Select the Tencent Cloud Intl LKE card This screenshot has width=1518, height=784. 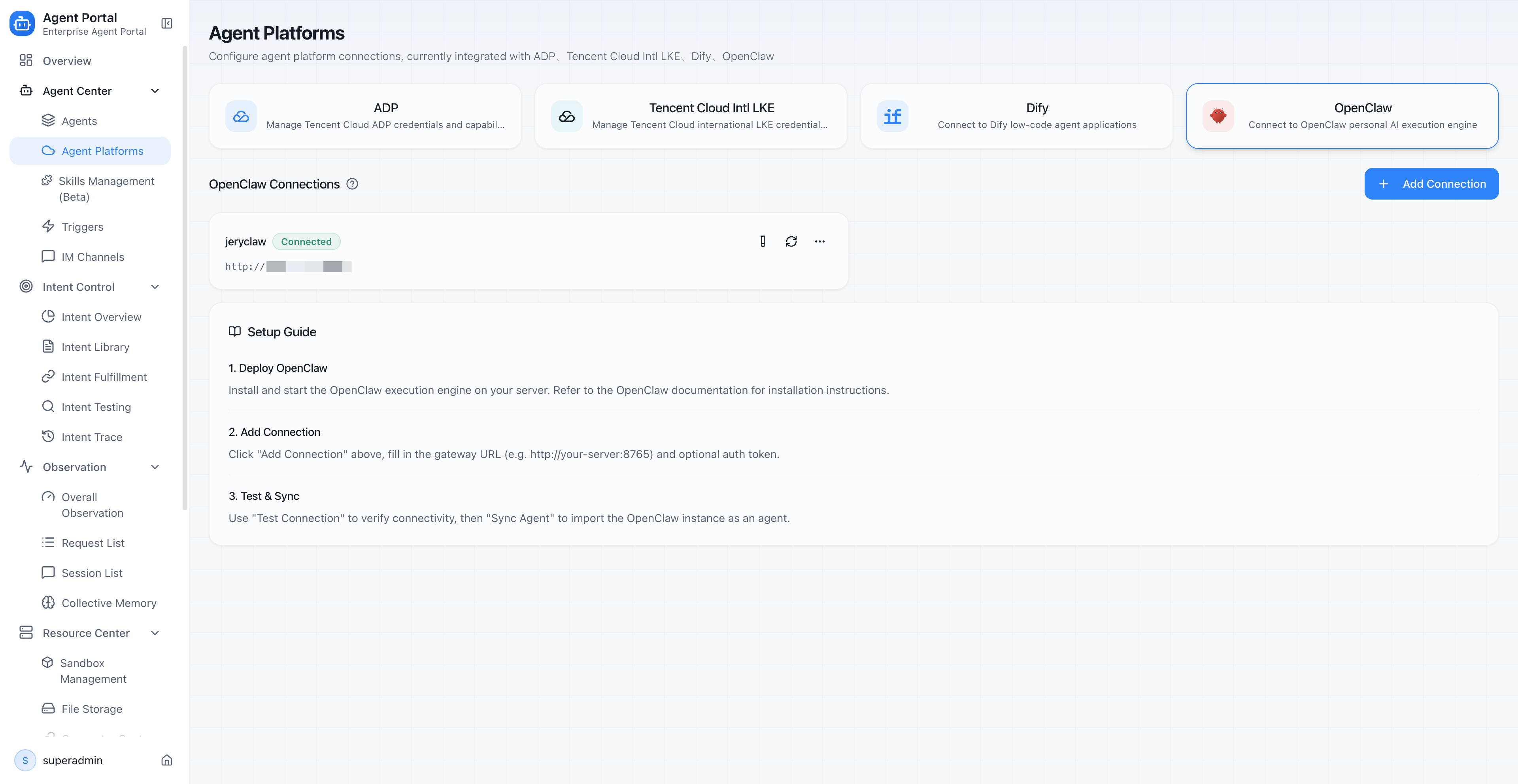(691, 116)
